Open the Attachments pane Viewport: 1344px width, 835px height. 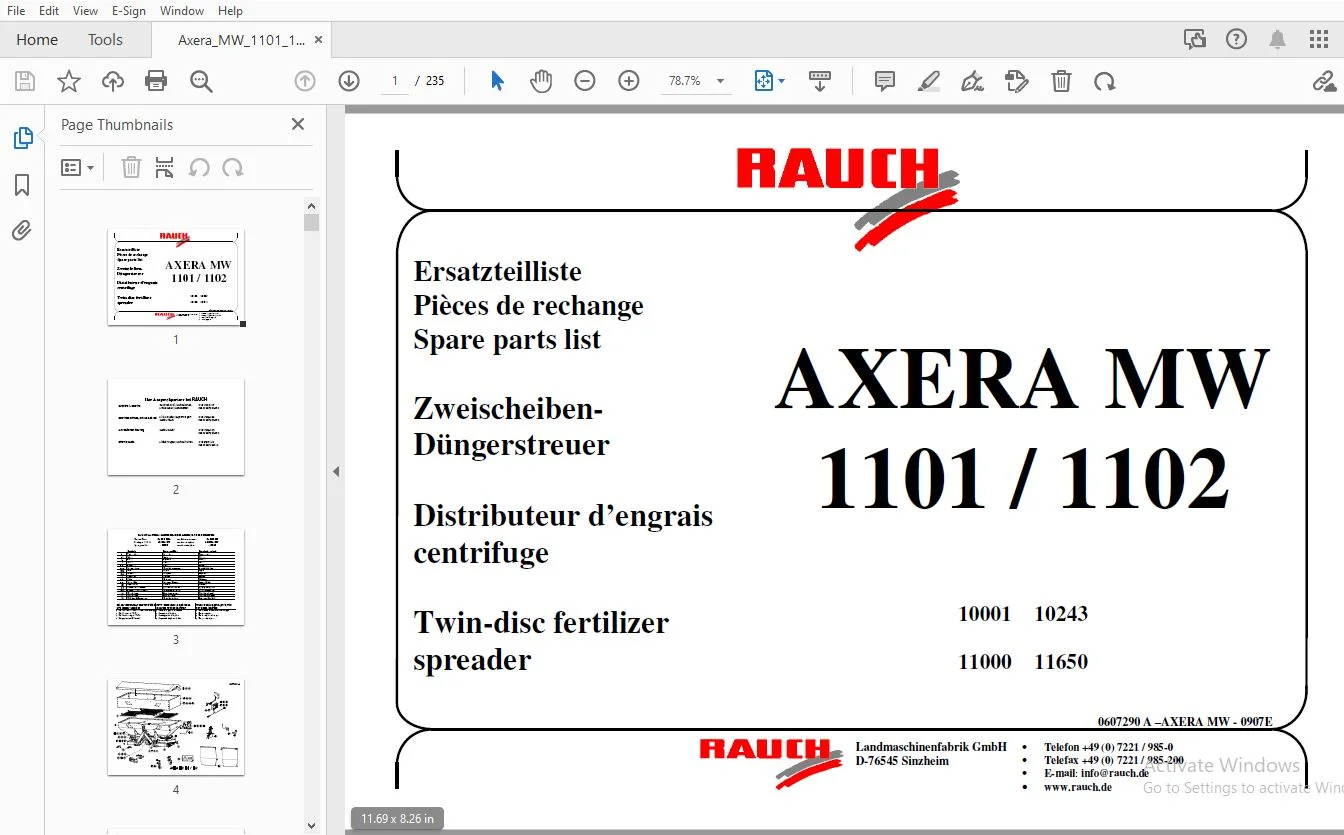pyautogui.click(x=22, y=231)
